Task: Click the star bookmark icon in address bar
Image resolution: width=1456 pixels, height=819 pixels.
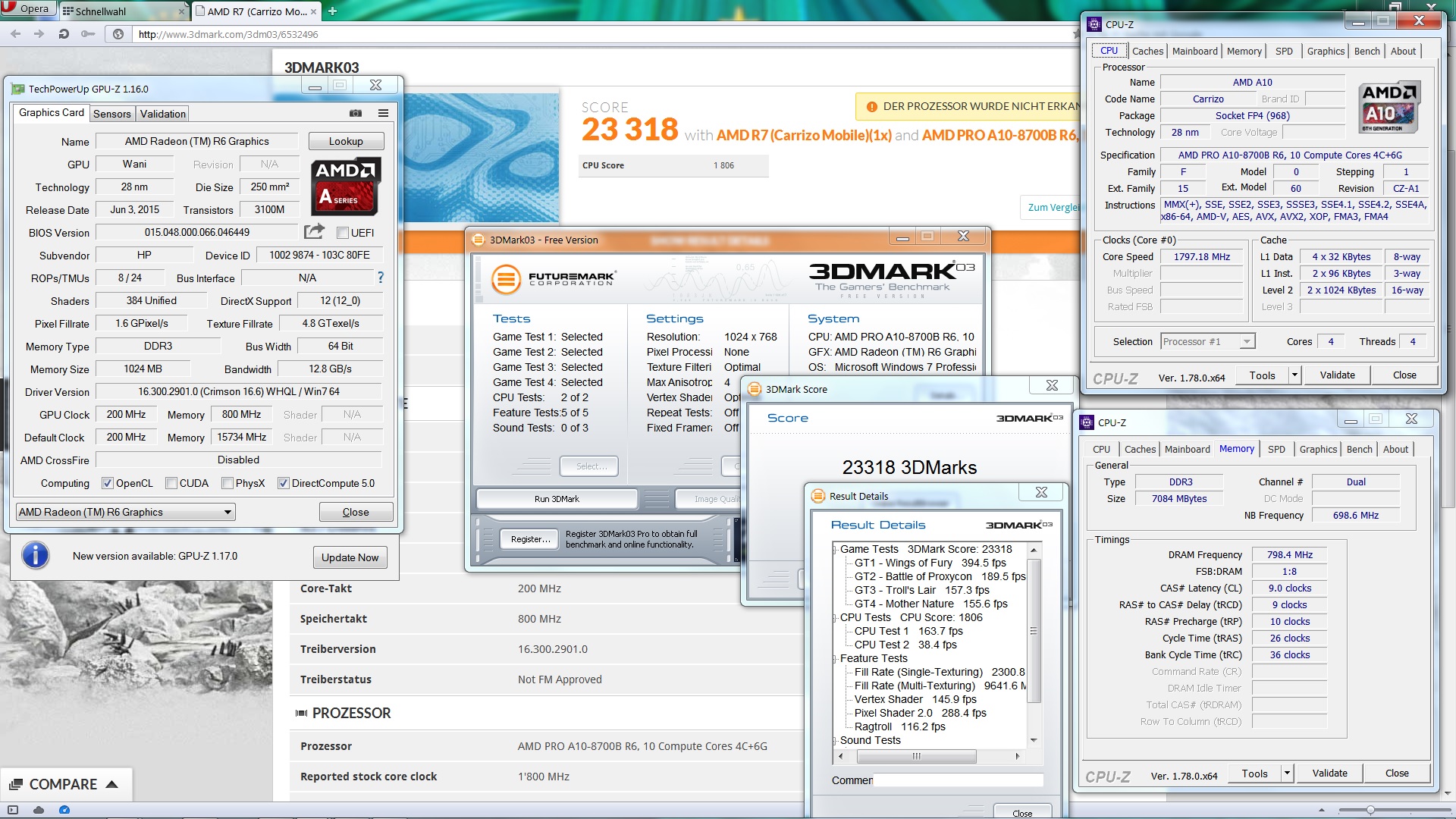Action: [x=1076, y=34]
